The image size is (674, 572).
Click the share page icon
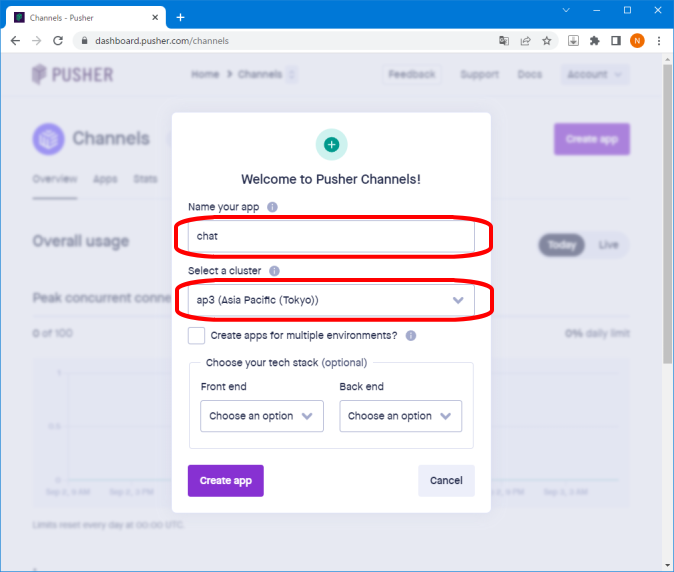[x=525, y=41]
